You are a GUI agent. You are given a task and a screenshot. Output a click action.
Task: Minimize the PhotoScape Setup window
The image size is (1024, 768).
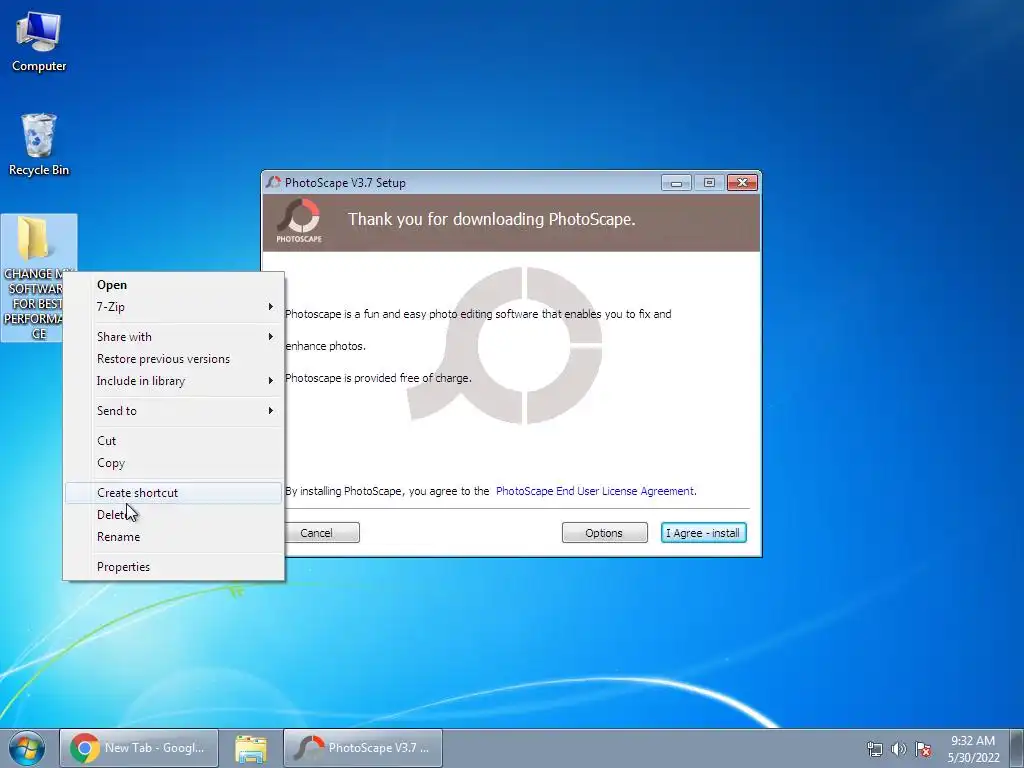(676, 183)
